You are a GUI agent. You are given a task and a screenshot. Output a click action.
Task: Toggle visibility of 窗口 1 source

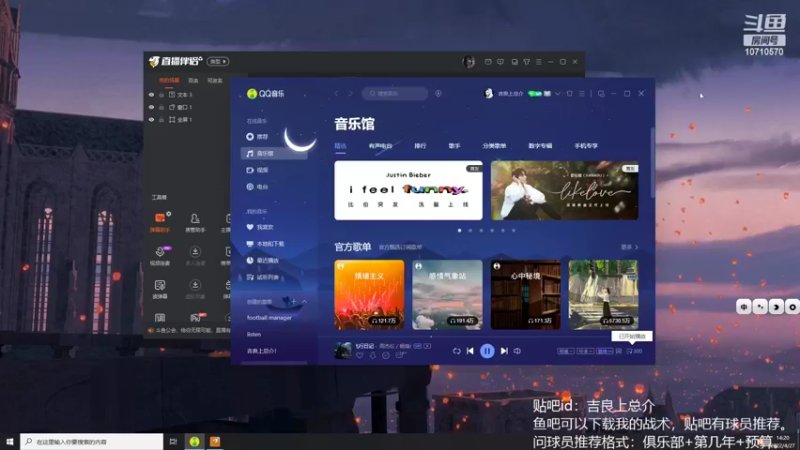[151, 107]
